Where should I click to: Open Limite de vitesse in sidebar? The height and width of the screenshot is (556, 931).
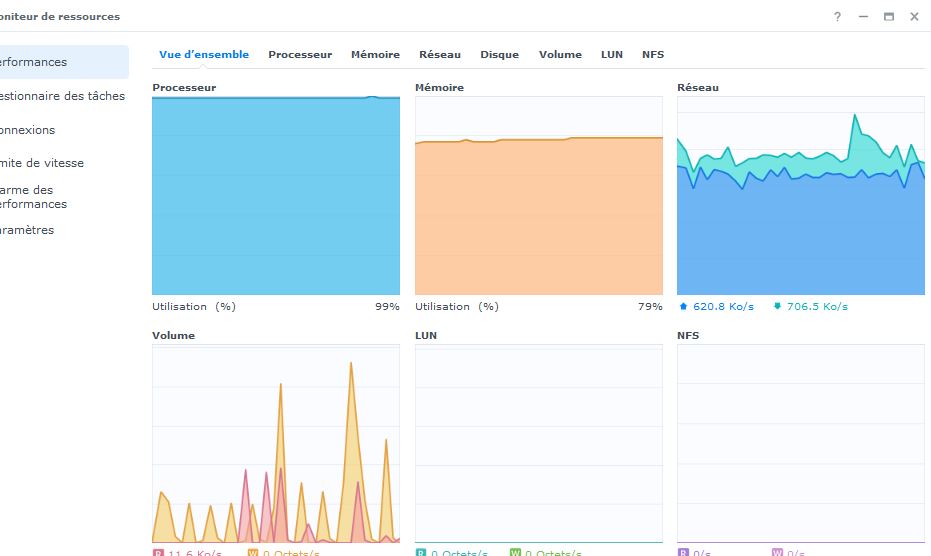click(x=42, y=163)
